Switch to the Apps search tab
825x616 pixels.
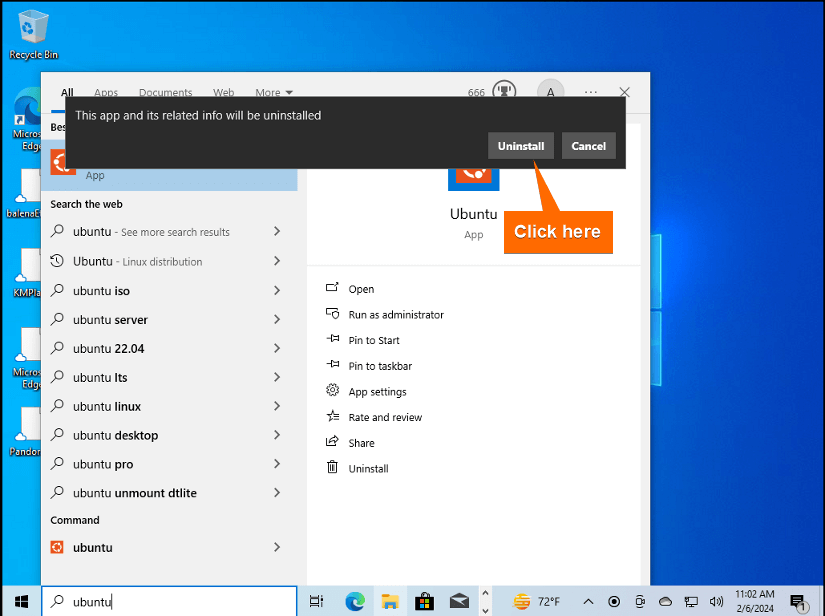(x=106, y=92)
